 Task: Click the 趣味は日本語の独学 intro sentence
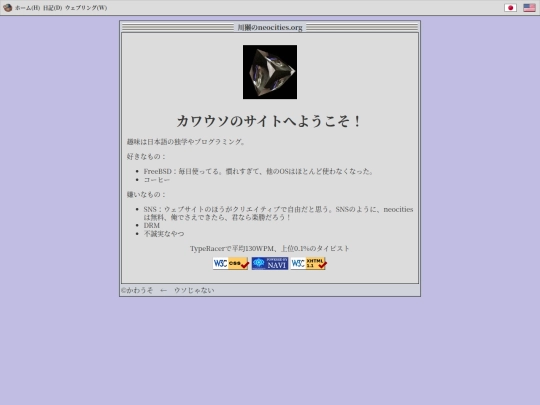186,142
